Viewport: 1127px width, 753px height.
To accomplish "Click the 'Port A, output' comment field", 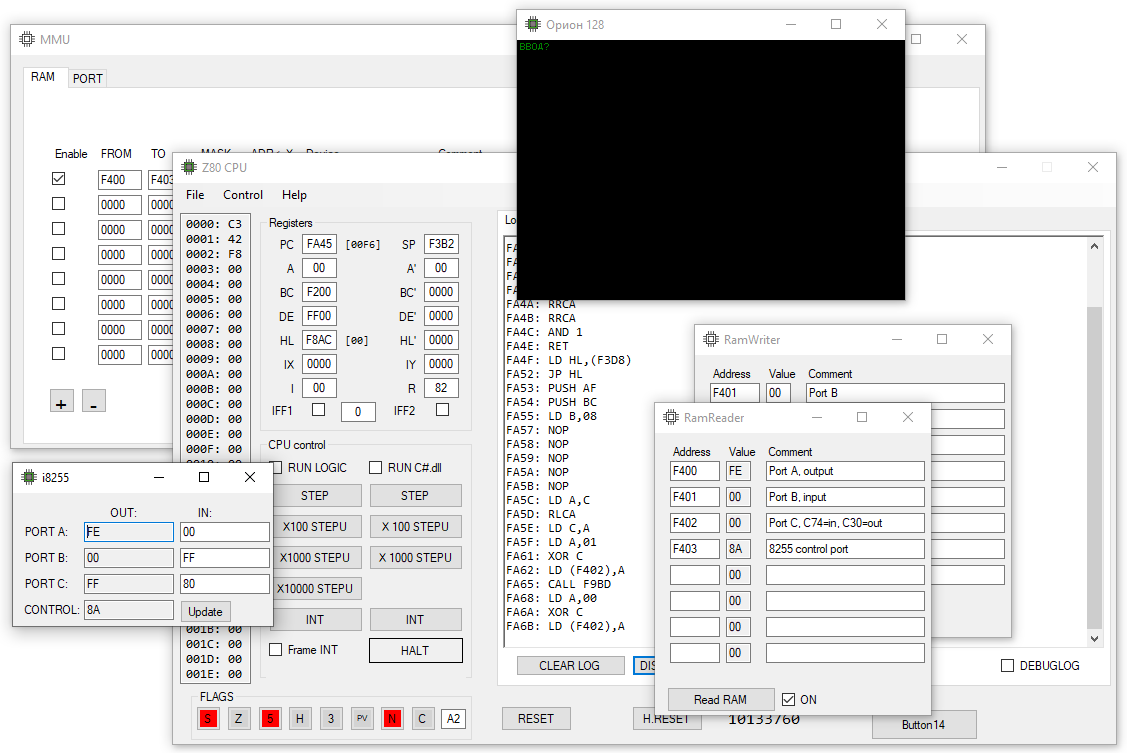I will (845, 471).
